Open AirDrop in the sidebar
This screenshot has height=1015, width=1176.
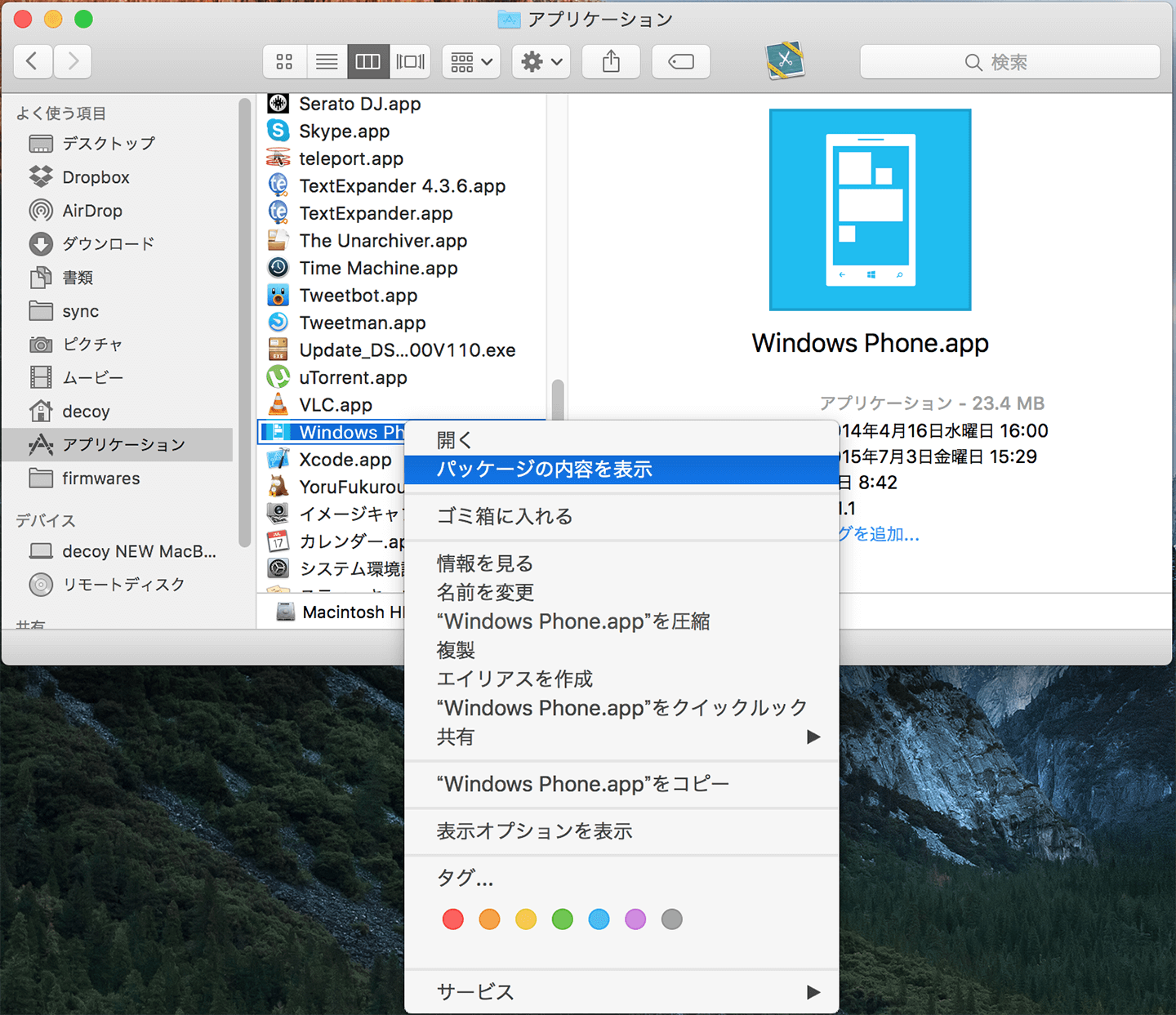pyautogui.click(x=92, y=211)
